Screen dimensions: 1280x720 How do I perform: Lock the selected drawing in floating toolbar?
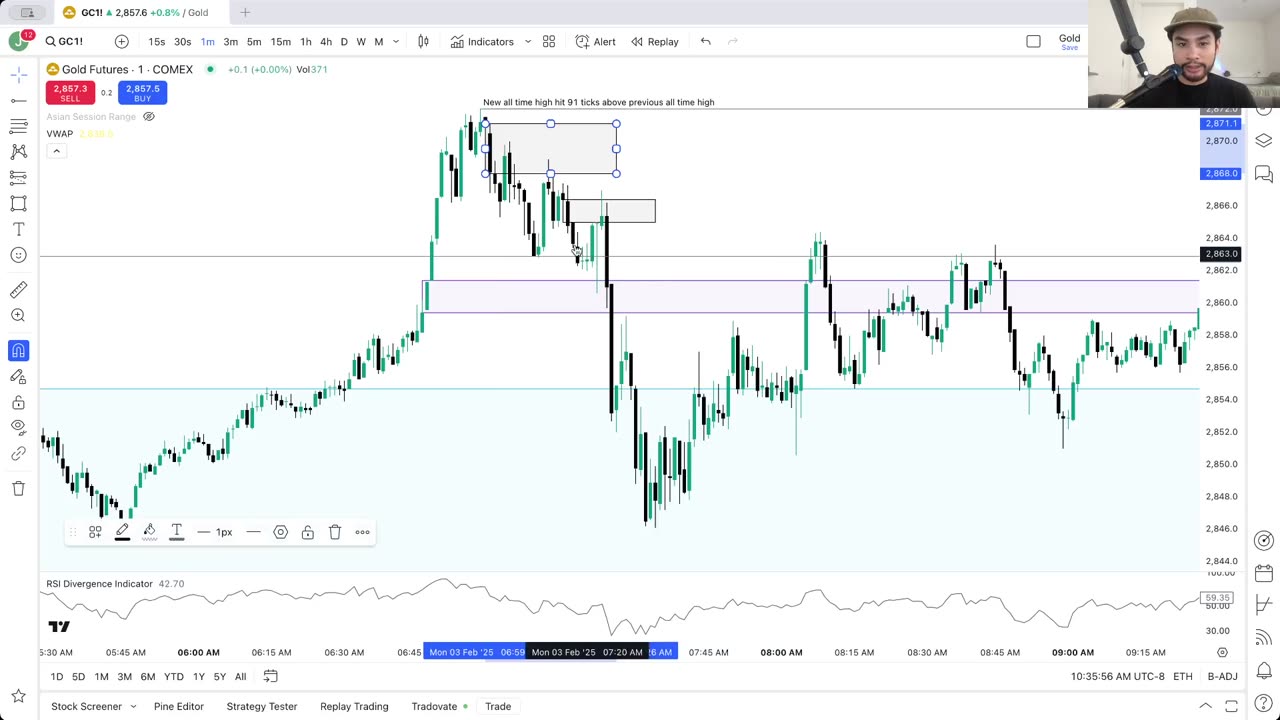click(x=308, y=532)
